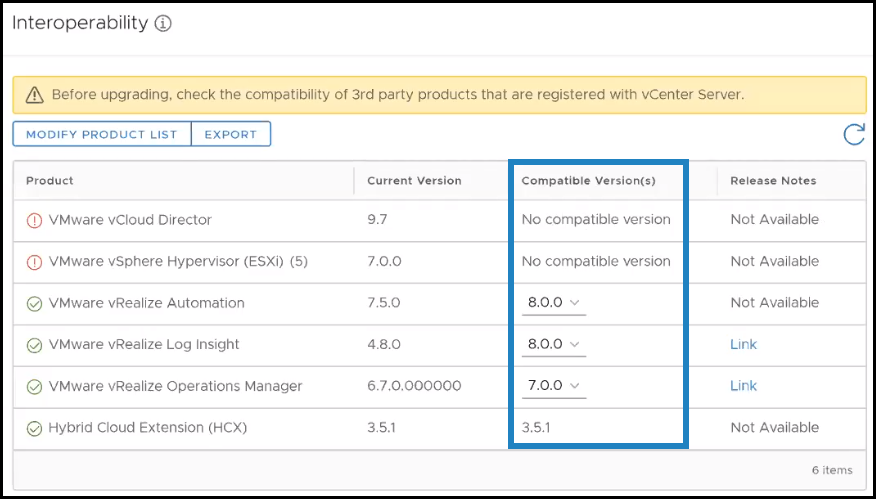Click the Release Notes column header
Image resolution: width=876 pixels, height=499 pixels.
773,180
